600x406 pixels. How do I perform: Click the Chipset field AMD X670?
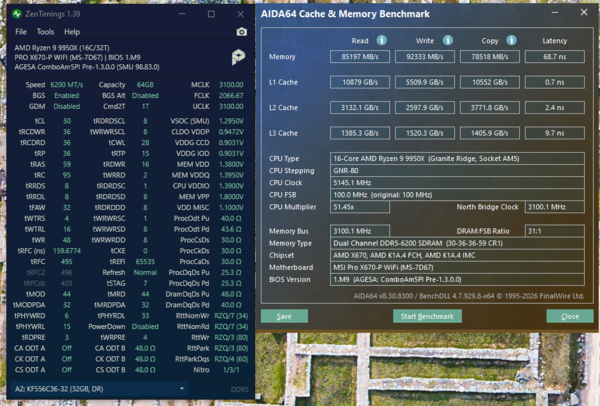[x=457, y=255]
